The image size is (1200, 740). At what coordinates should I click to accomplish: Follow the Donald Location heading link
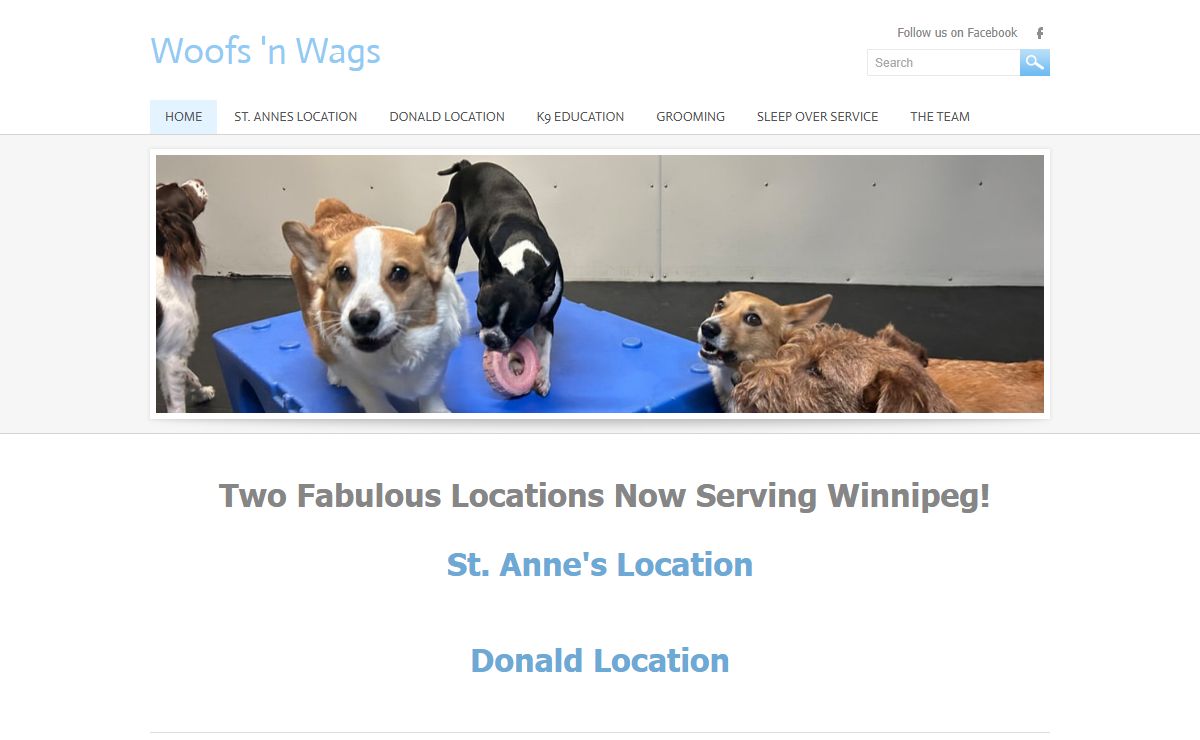pos(600,660)
